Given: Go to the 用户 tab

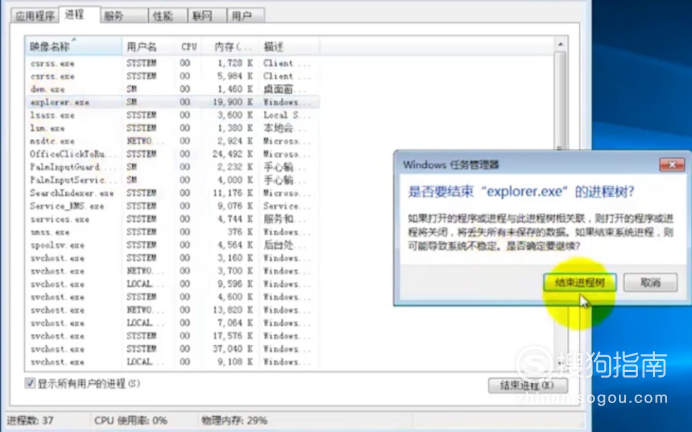Looking at the screenshot, I should 246,16.
